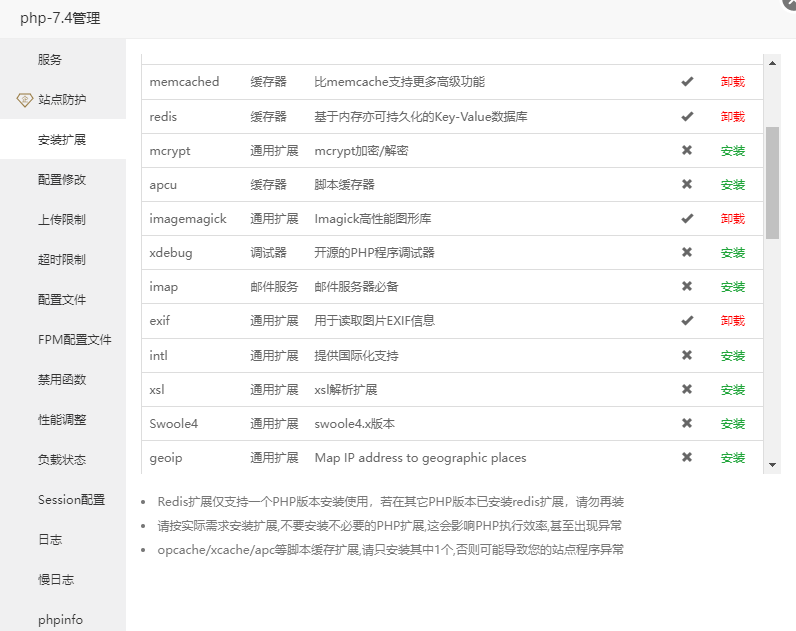Click the X status icon for intl

(687, 355)
